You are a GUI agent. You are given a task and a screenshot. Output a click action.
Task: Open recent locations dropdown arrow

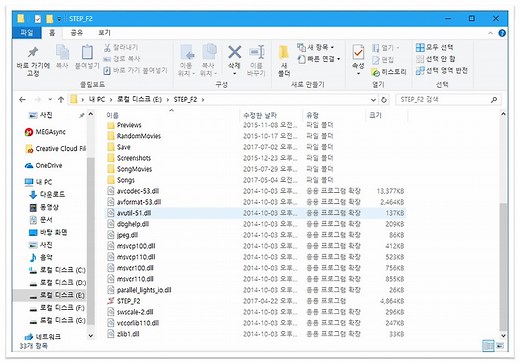50,99
